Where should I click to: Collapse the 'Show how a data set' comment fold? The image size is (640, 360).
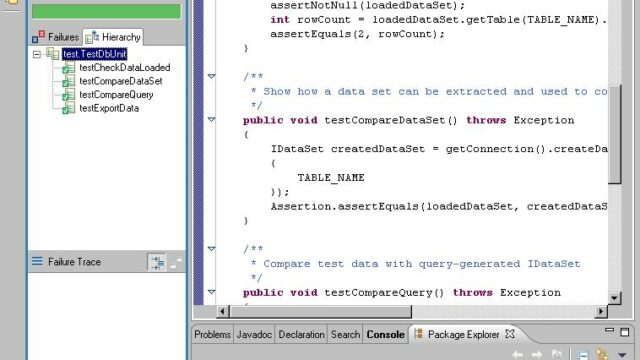tap(211, 76)
